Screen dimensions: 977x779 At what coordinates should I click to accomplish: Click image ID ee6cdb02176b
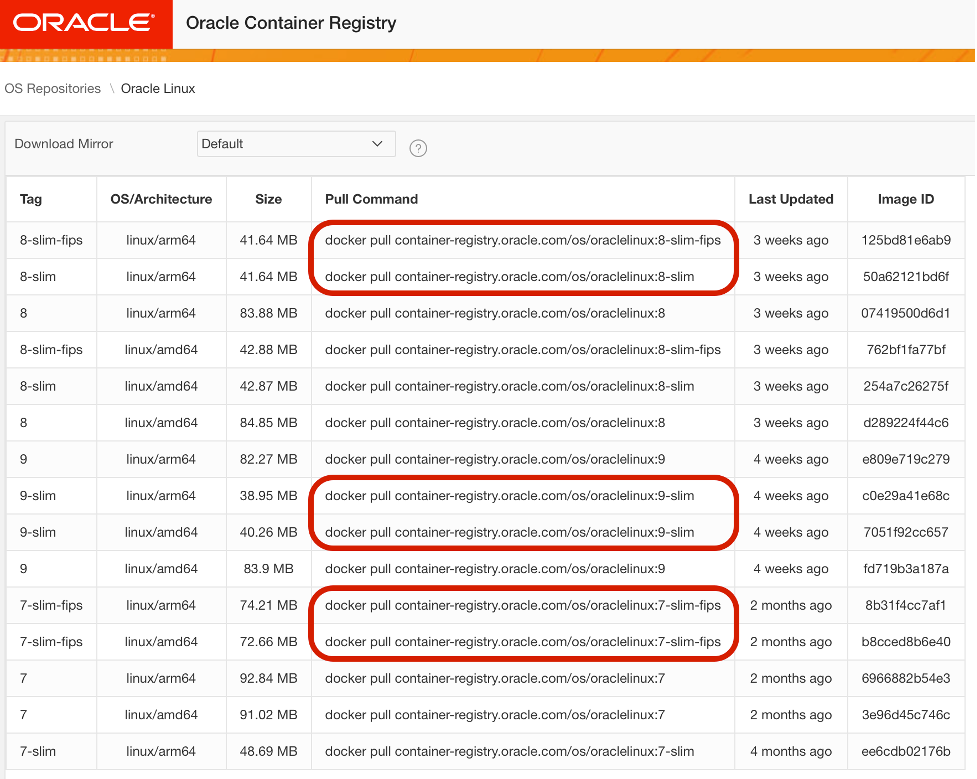(906, 752)
